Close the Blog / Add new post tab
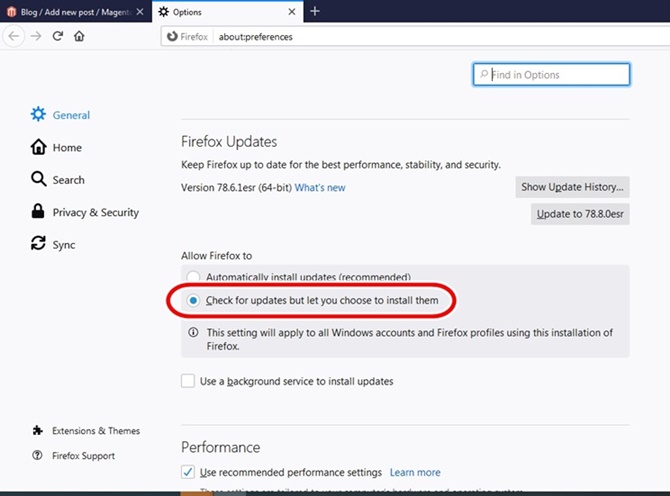This screenshot has width=670, height=496. [x=140, y=12]
